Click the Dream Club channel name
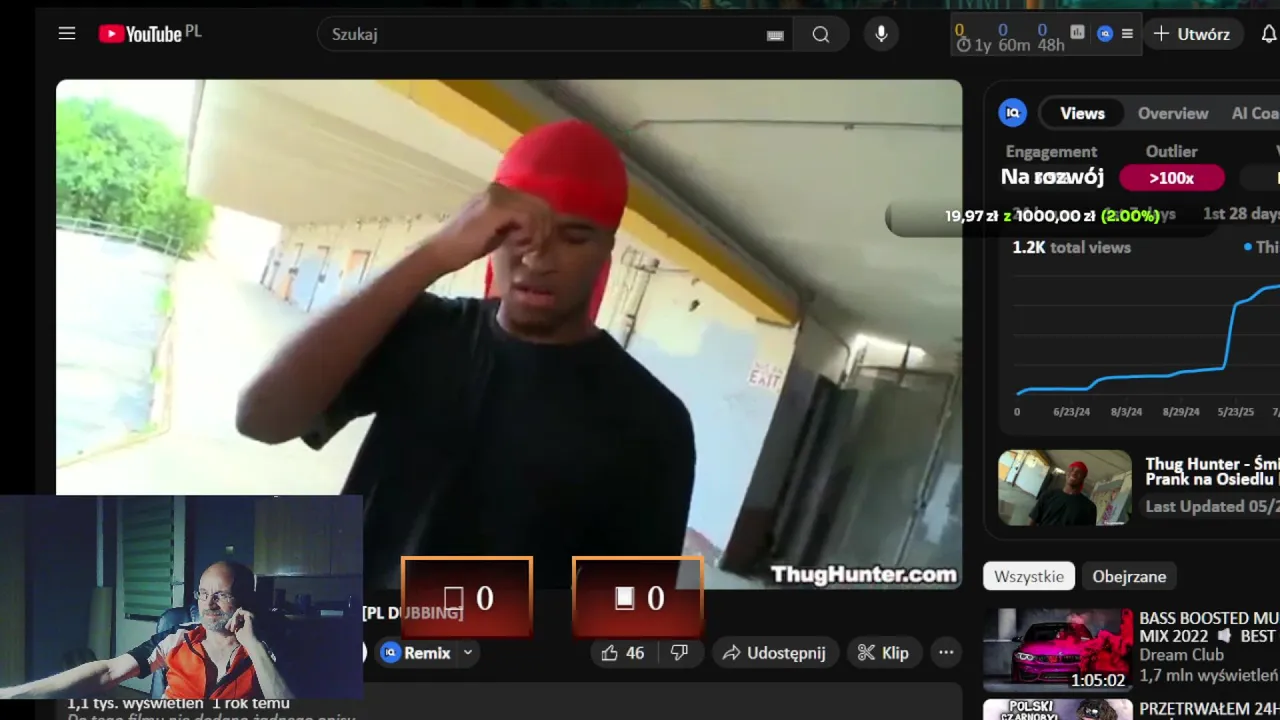1280x720 pixels. pos(1181,655)
